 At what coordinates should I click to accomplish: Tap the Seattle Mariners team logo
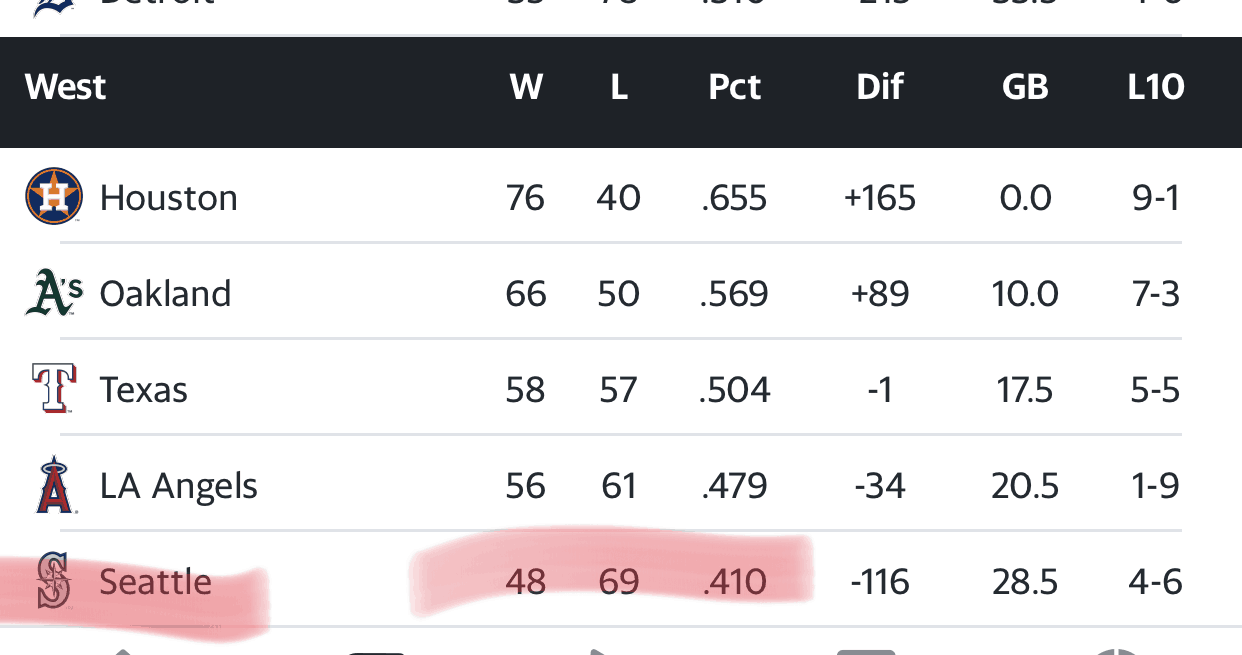(x=54, y=581)
